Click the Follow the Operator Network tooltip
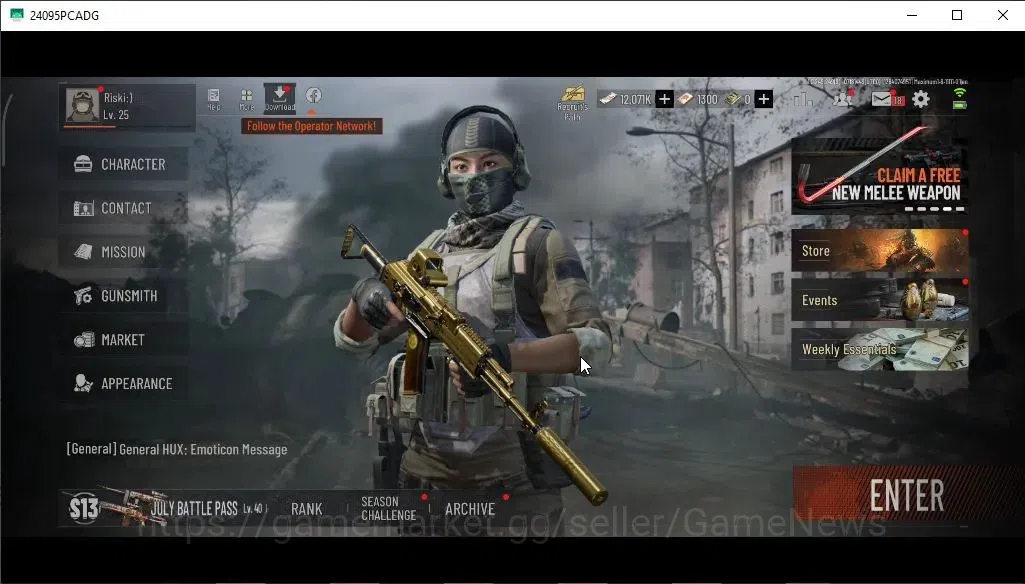The image size is (1025, 584). [x=312, y=126]
